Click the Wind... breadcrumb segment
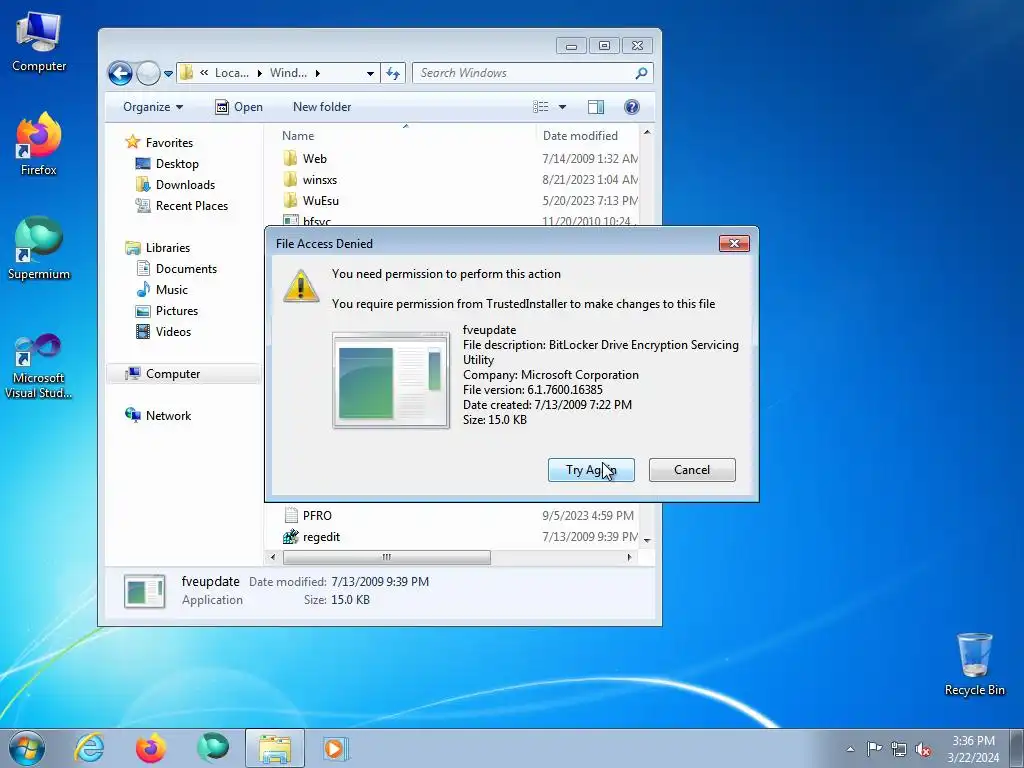Viewport: 1024px width, 768px height. 288,73
